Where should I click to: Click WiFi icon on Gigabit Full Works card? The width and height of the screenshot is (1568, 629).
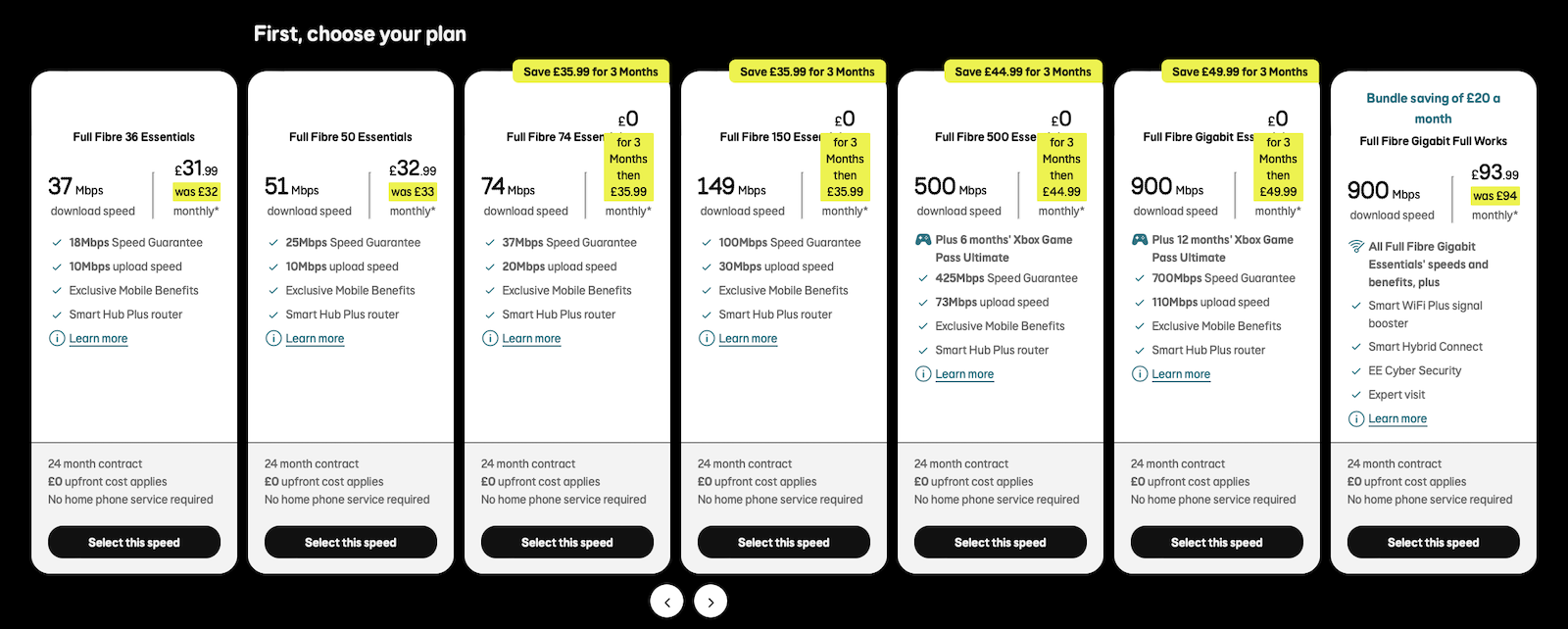click(1356, 246)
